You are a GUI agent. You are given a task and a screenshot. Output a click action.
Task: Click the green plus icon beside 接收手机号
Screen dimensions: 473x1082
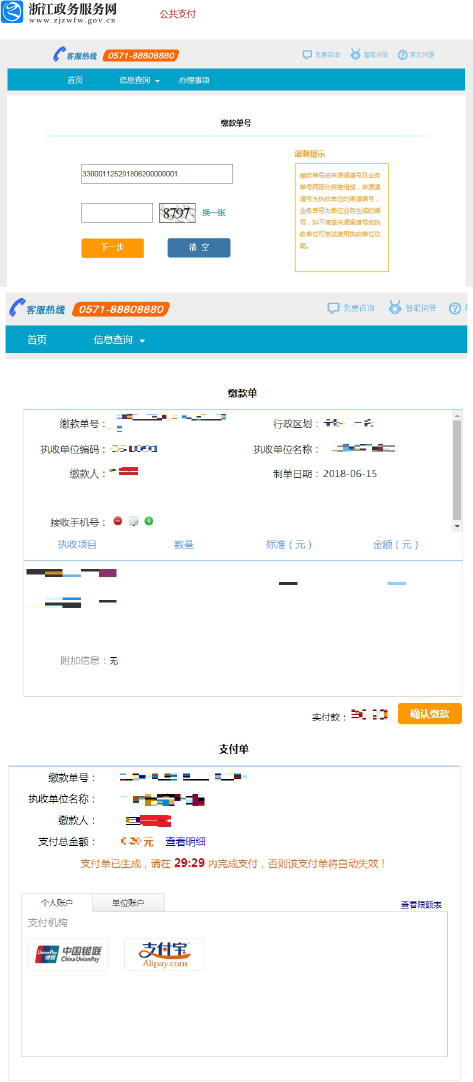pos(148,521)
